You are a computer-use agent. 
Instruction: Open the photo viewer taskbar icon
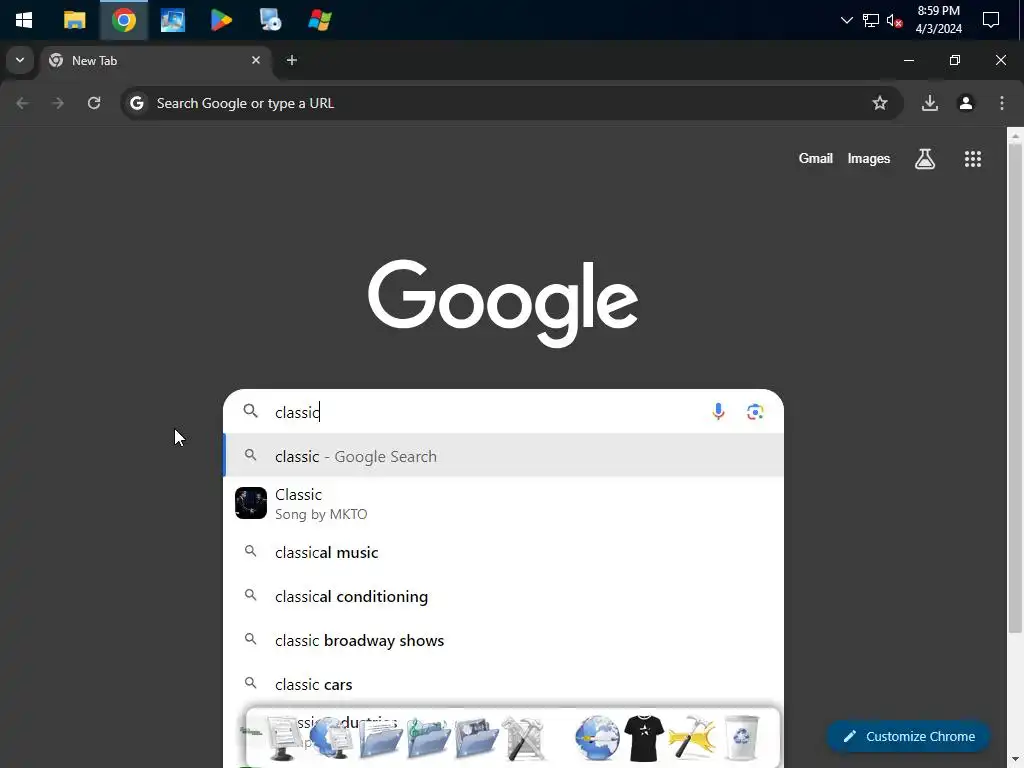point(172,20)
